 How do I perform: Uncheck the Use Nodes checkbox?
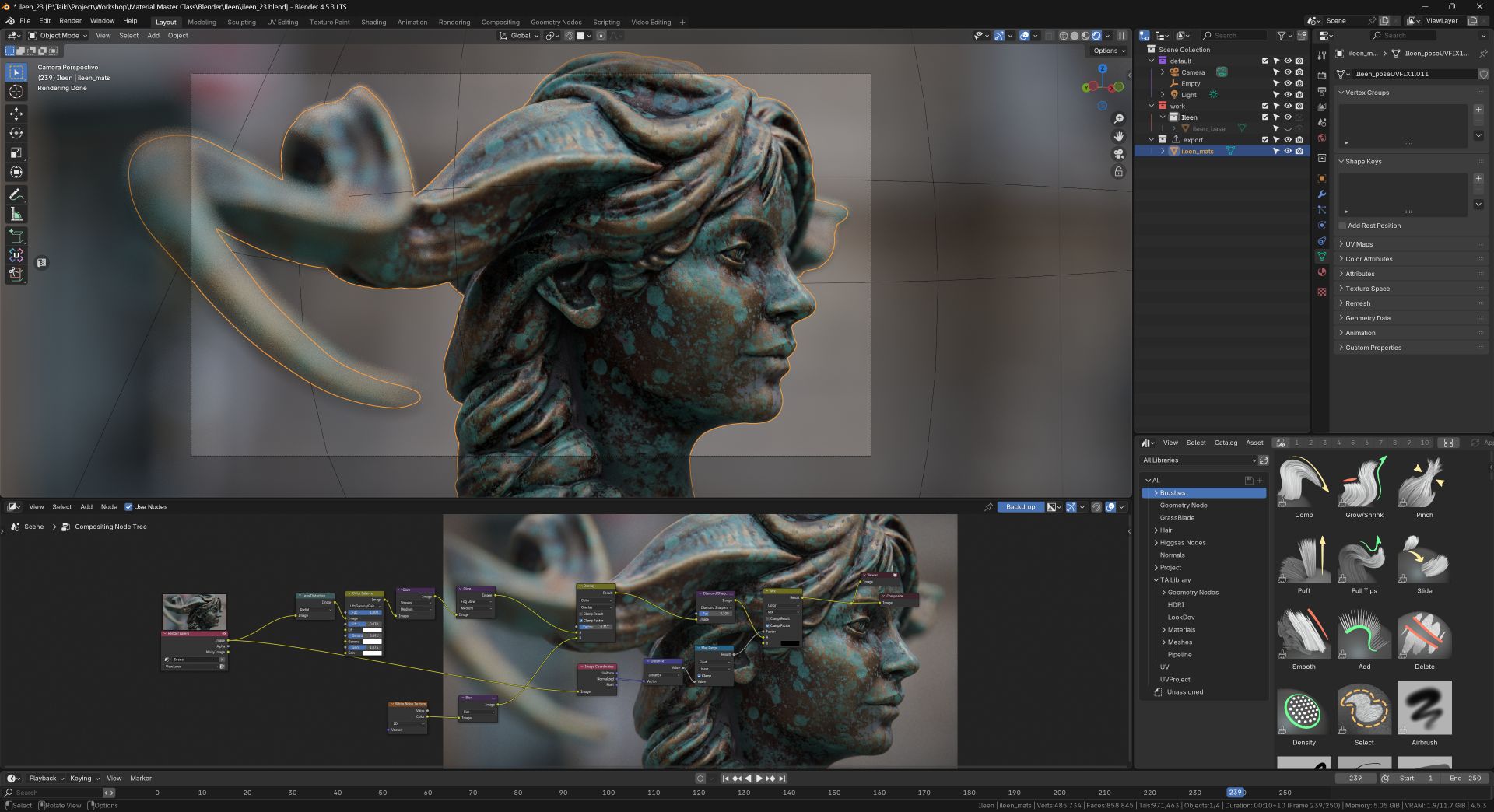coord(128,507)
